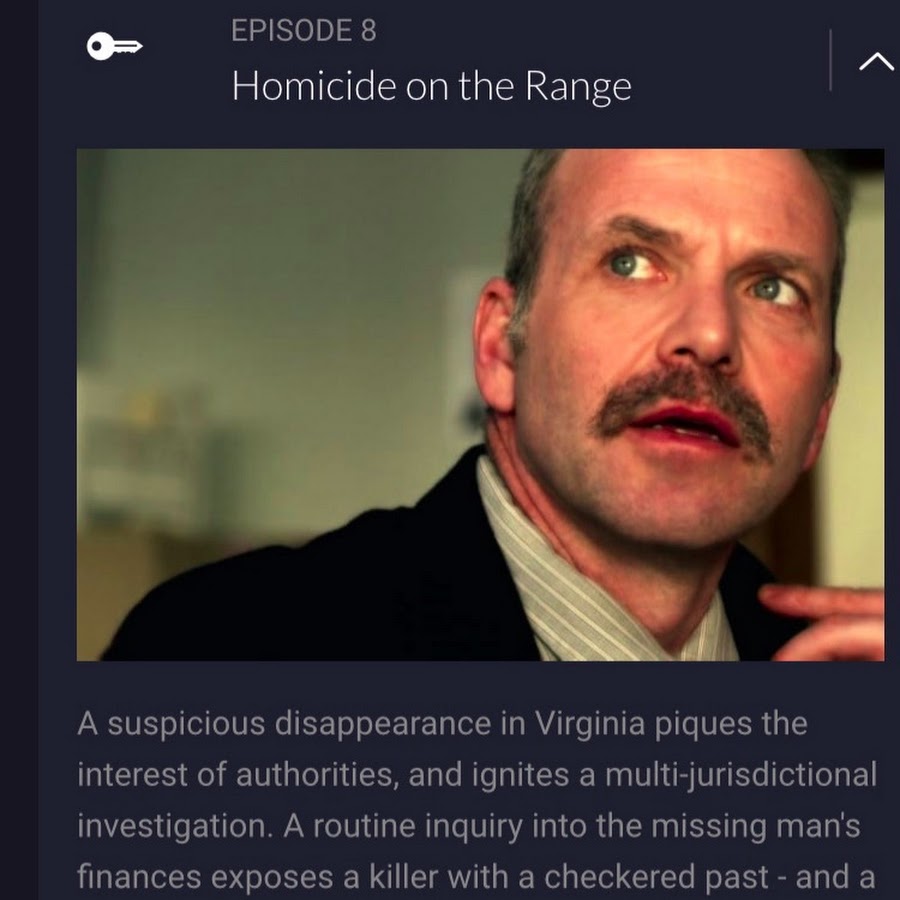
Task: Select the 'Homicide on the Range' title
Action: coord(432,87)
